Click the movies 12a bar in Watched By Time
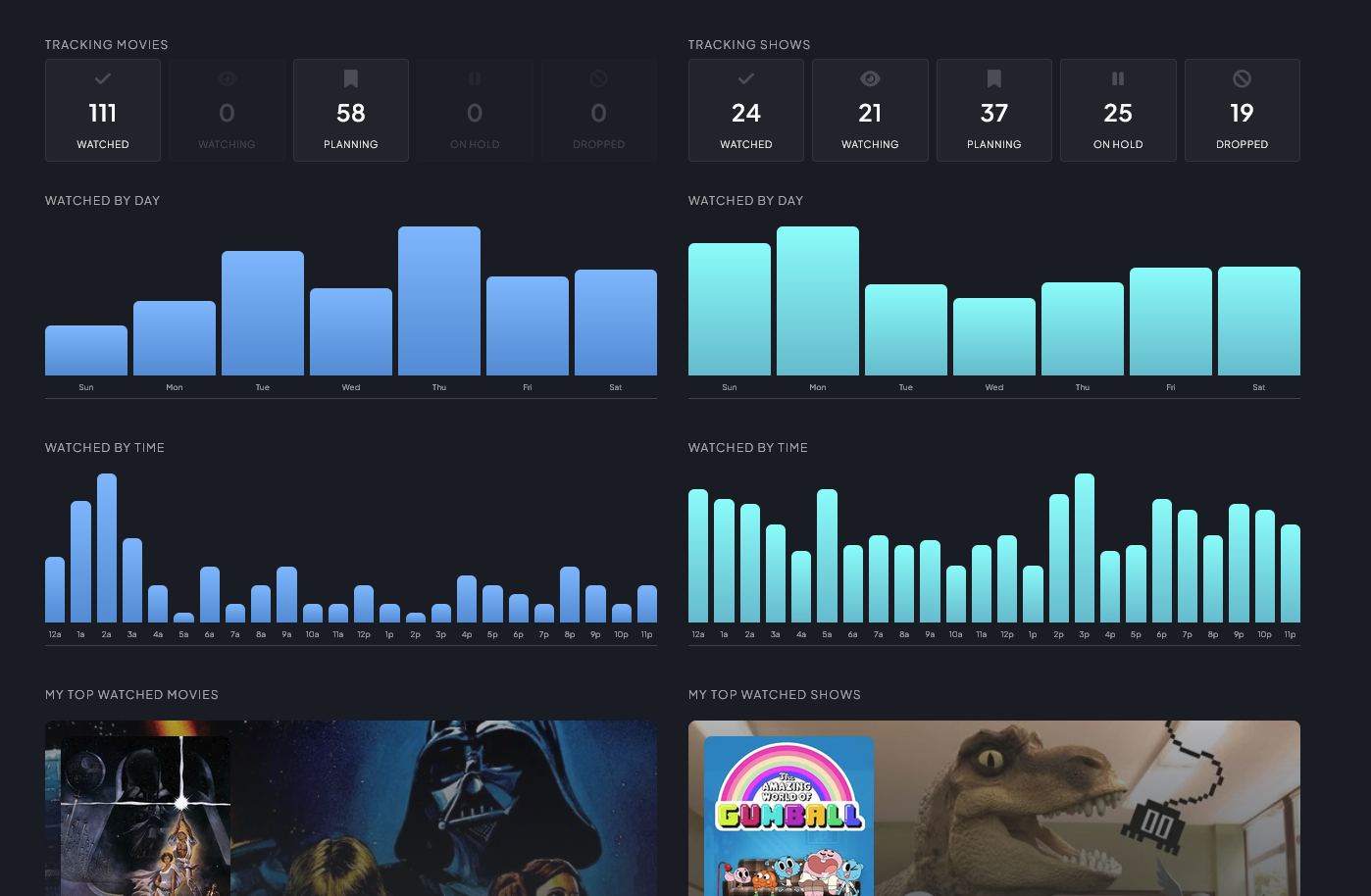This screenshot has width=1371, height=896. (55, 590)
